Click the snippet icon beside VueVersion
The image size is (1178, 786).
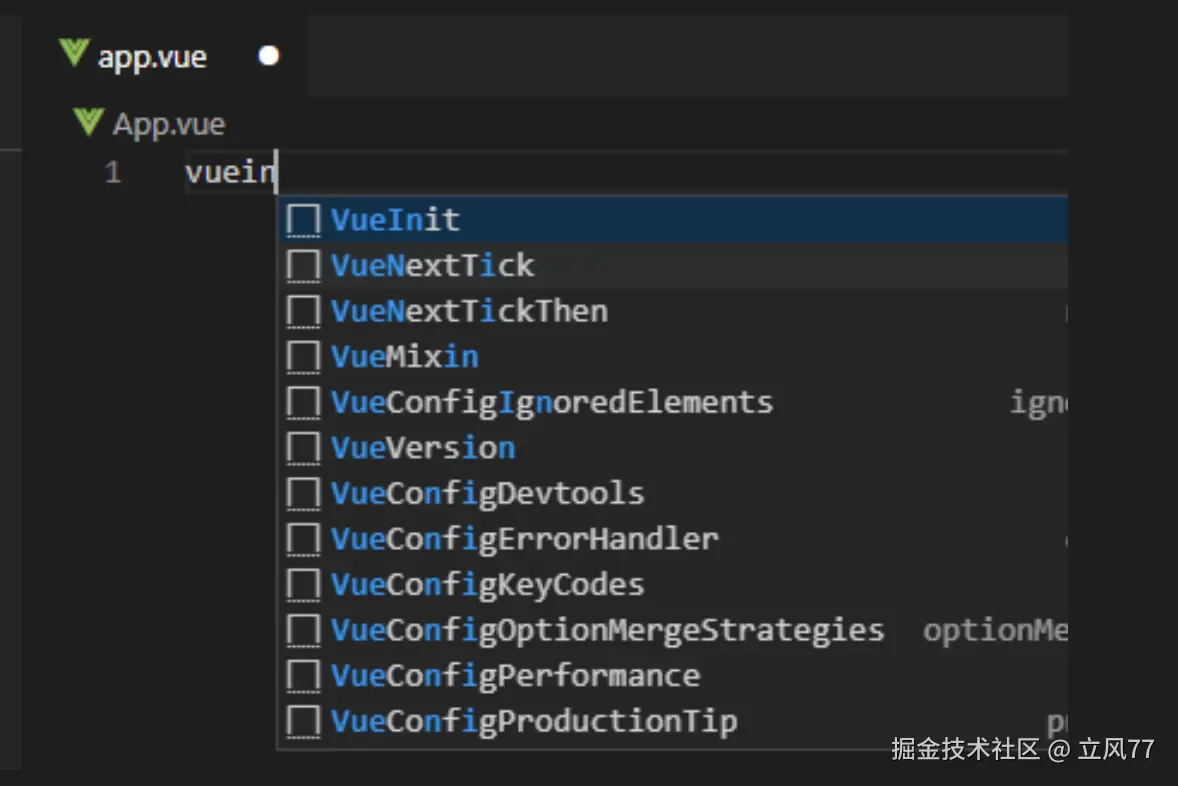303,448
